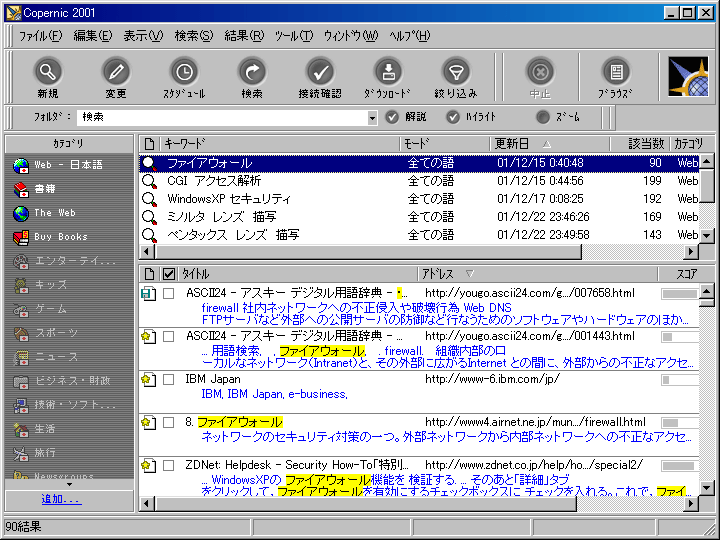Click score bar of ZDNet Helpdesk result
This screenshot has height=540, width=720.
[680, 466]
